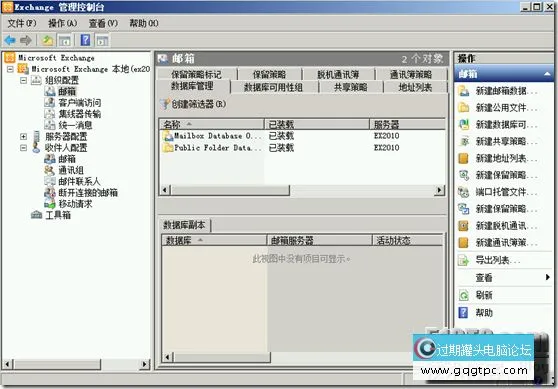This screenshot has width=558, height=389.
Task: Click the Back arrow toolbar icon
Action: pos(10,40)
